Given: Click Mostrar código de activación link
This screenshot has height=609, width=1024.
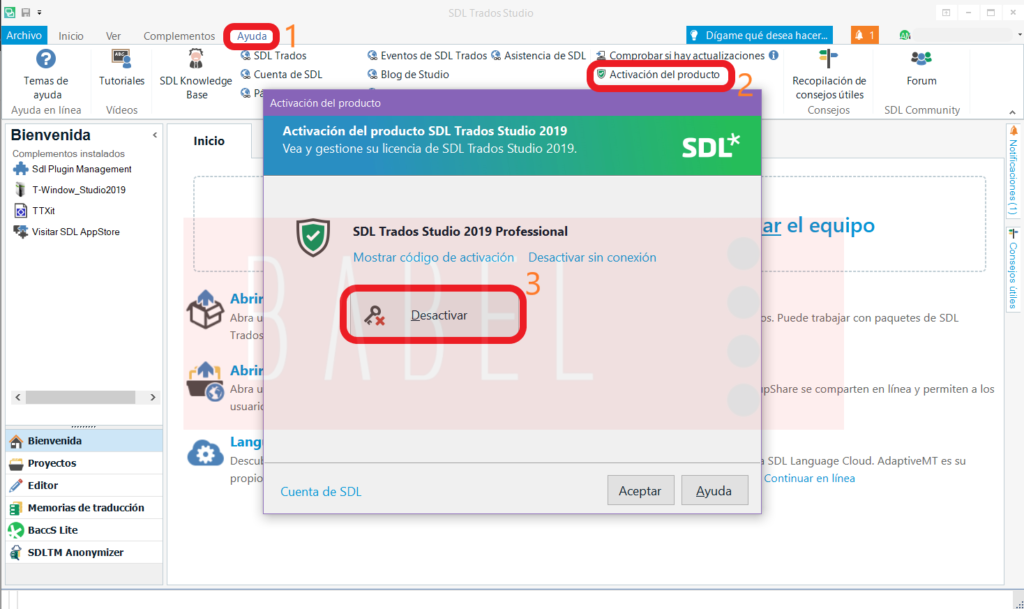Looking at the screenshot, I should [x=434, y=257].
